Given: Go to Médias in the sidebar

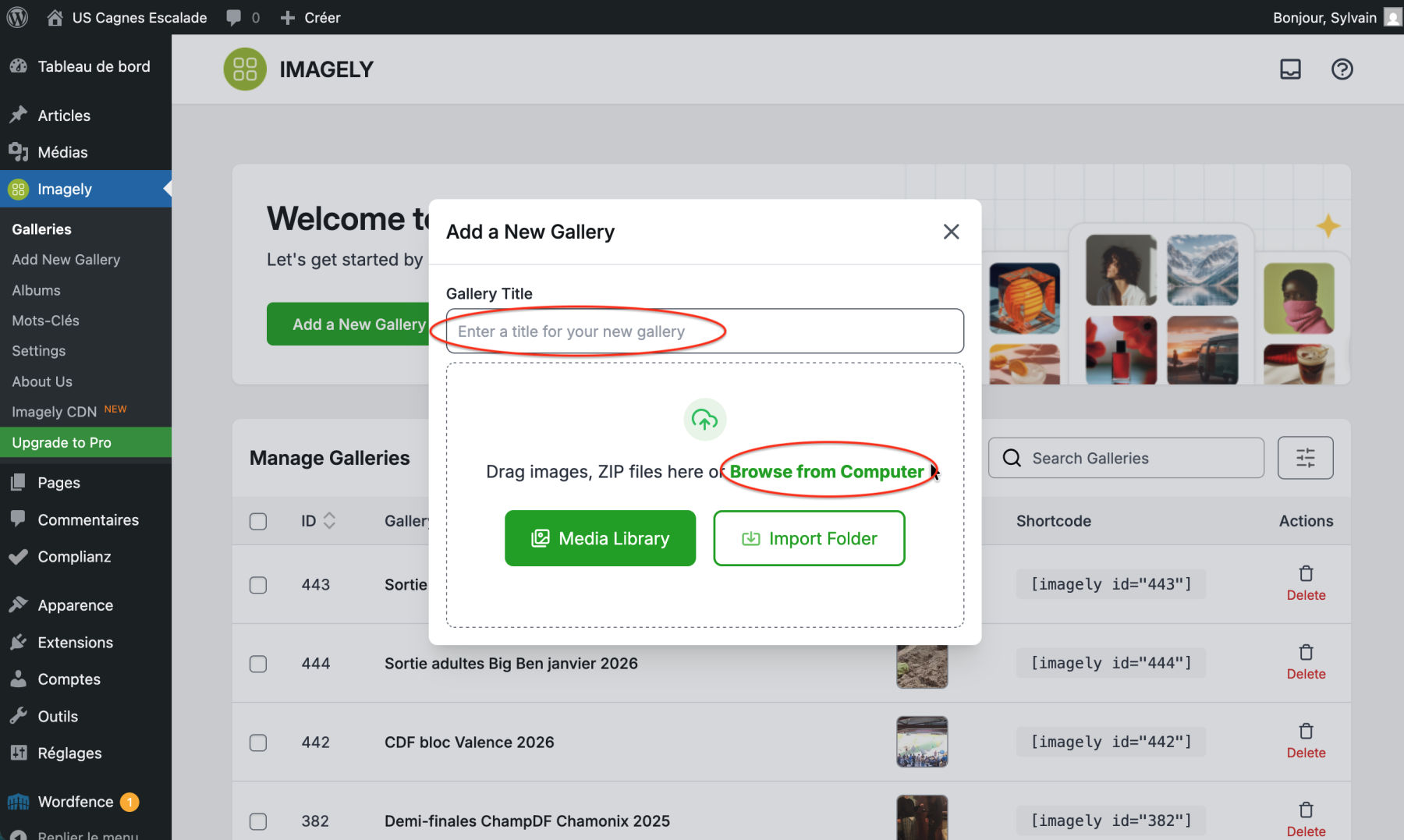Looking at the screenshot, I should (62, 152).
